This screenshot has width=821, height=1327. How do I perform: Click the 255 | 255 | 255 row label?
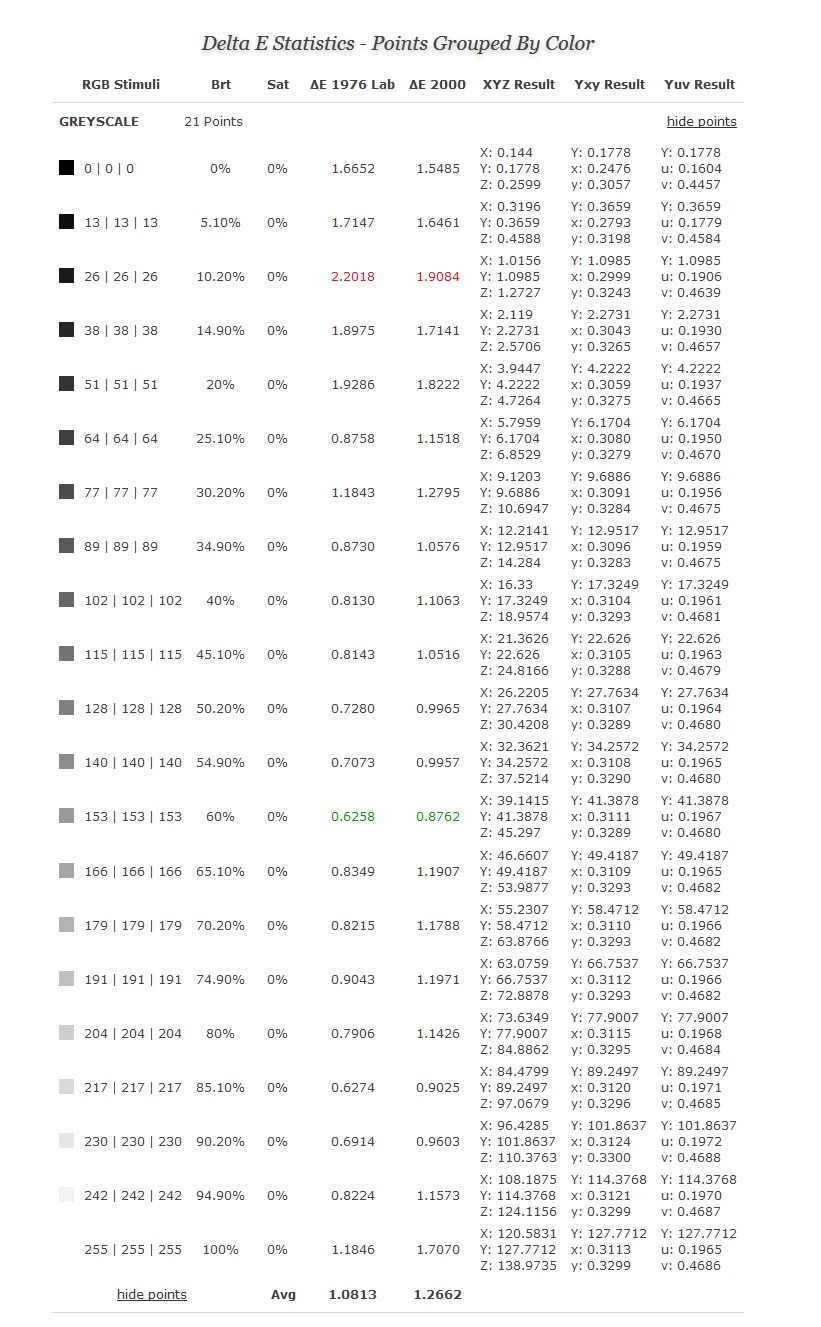(133, 1250)
